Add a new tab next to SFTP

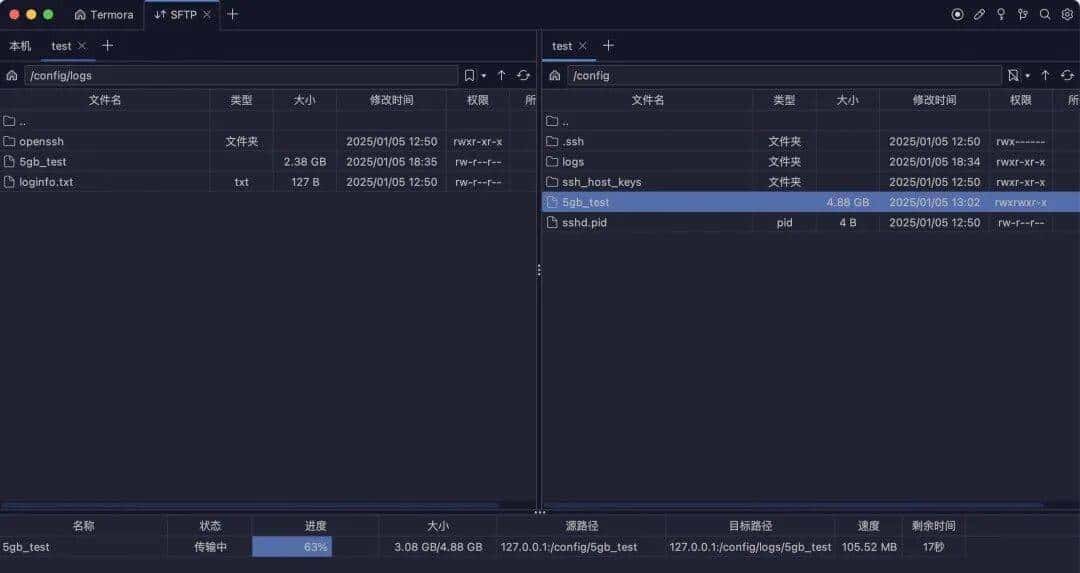coord(233,14)
